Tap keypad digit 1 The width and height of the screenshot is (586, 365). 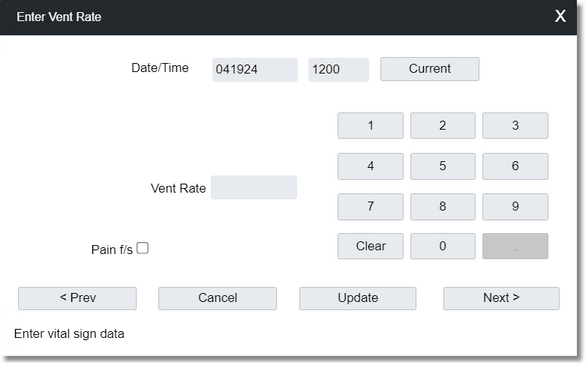click(x=370, y=126)
